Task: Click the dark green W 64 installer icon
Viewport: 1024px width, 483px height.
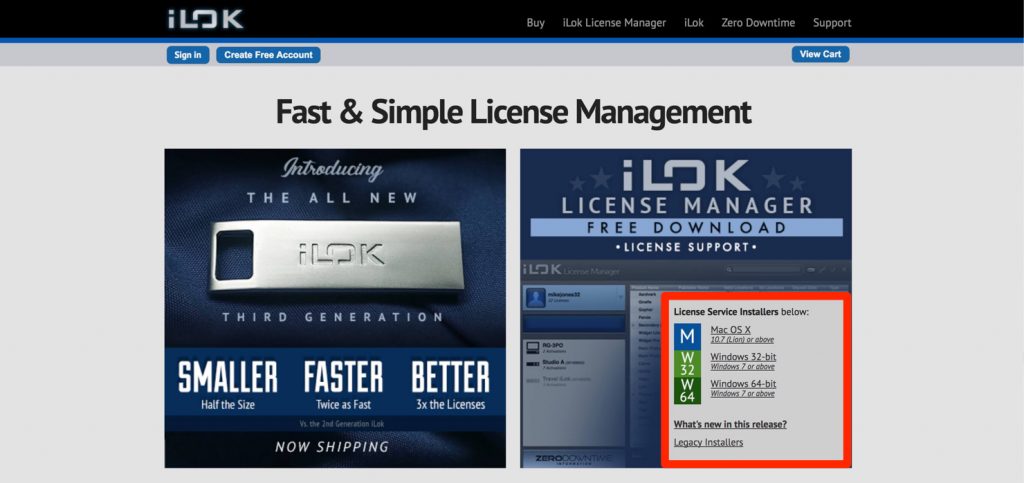Action: (x=687, y=390)
